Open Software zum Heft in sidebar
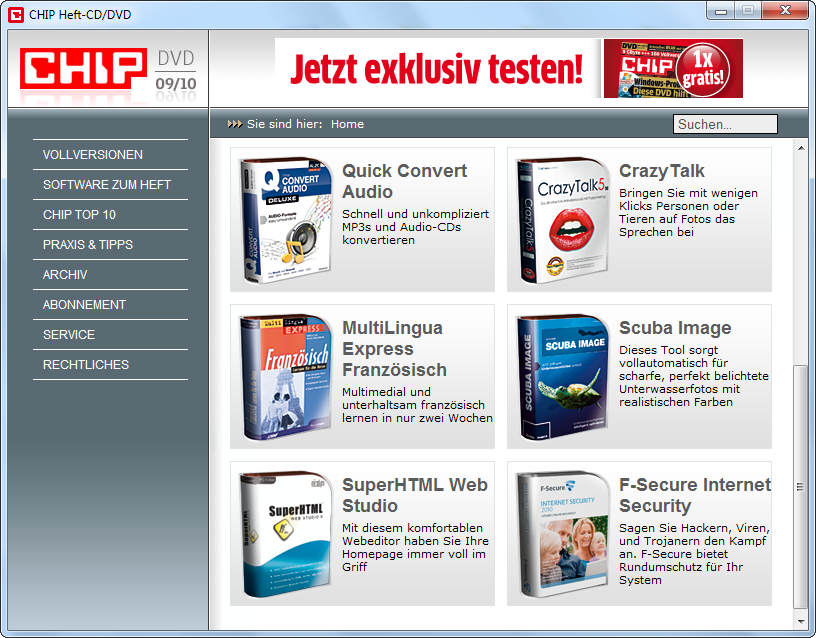The image size is (816, 638). 107,185
